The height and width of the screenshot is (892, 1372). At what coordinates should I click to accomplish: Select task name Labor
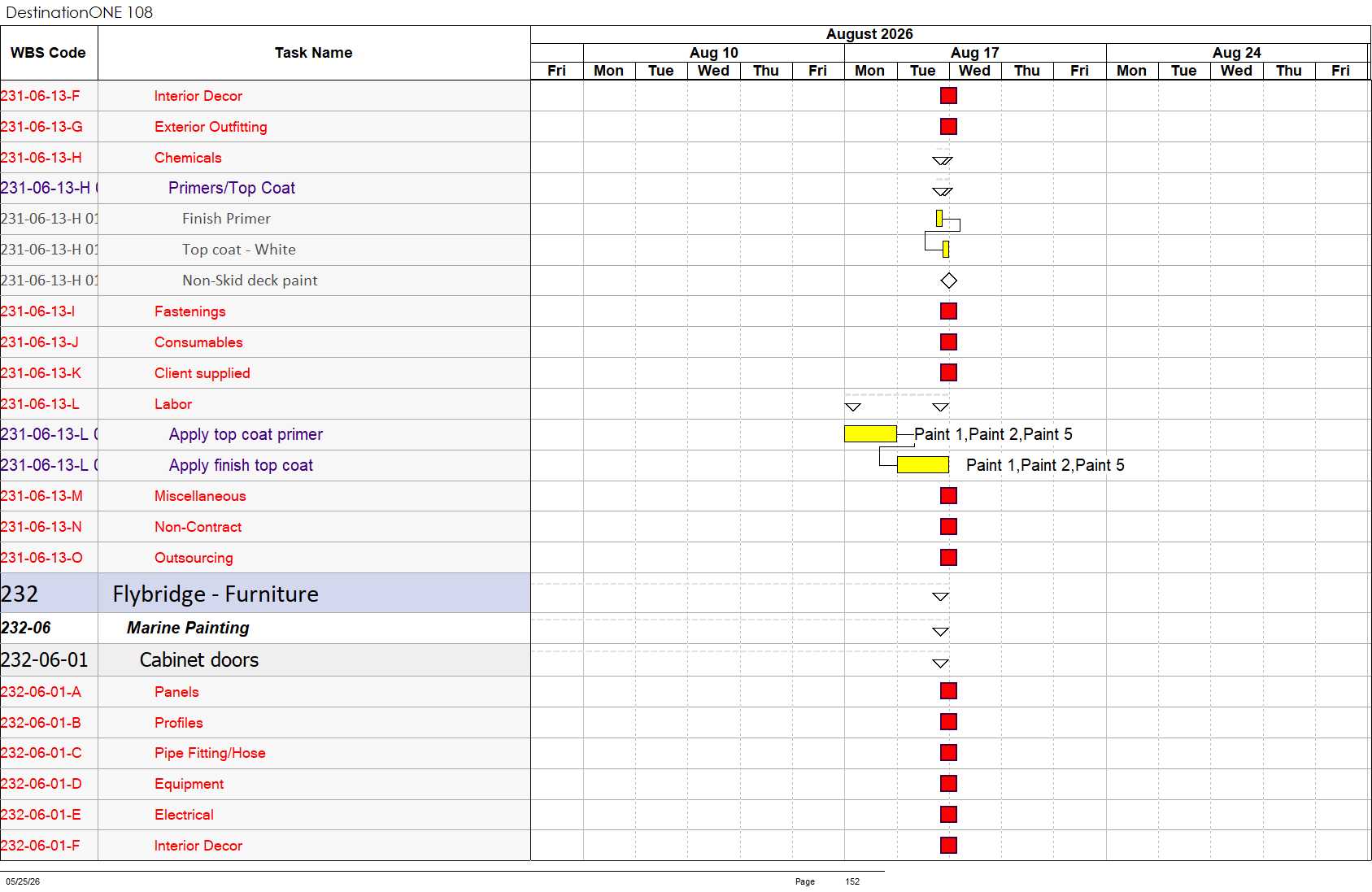pos(173,404)
